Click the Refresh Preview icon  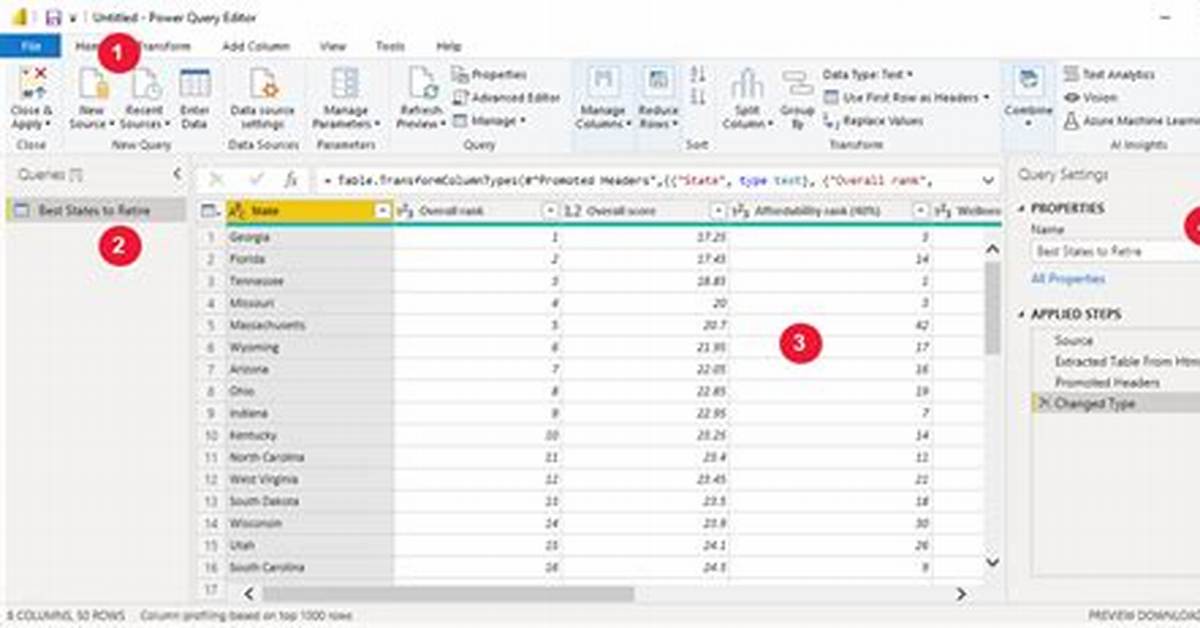(422, 83)
